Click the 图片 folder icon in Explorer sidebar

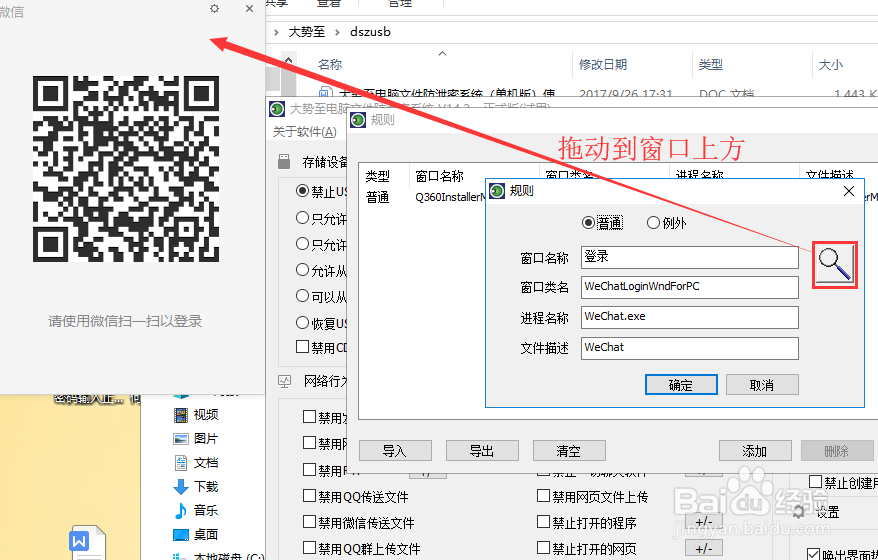[181, 439]
